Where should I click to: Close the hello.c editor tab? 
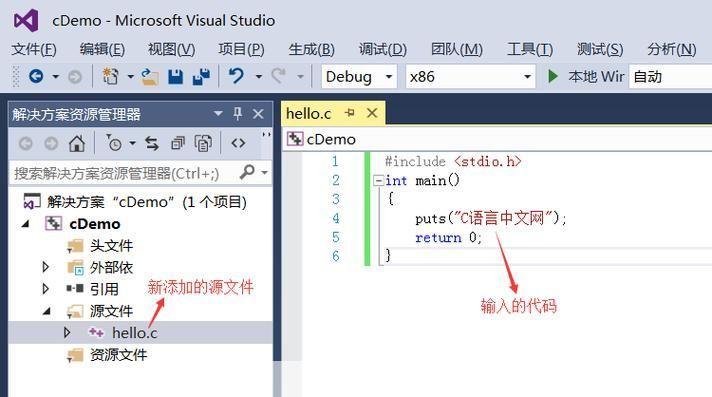[372, 113]
